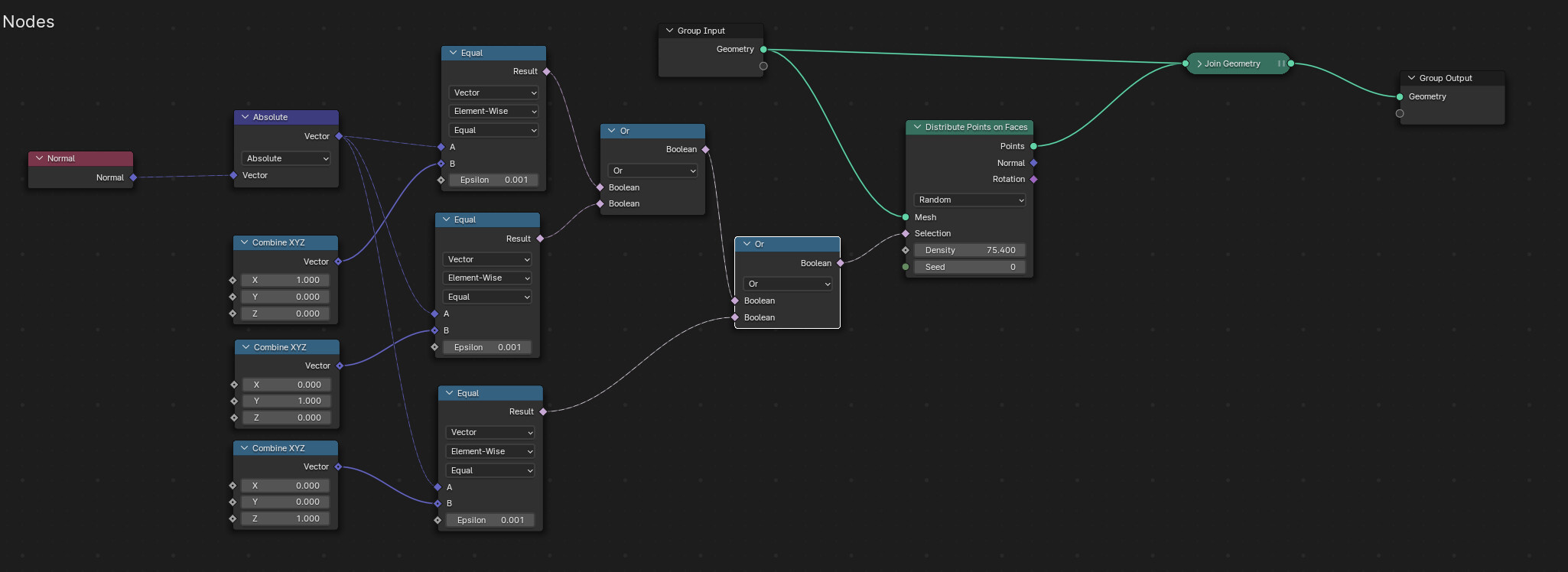Viewport: 1568px width, 572px height.
Task: Open the Absolute operation dropdown
Action: click(286, 158)
